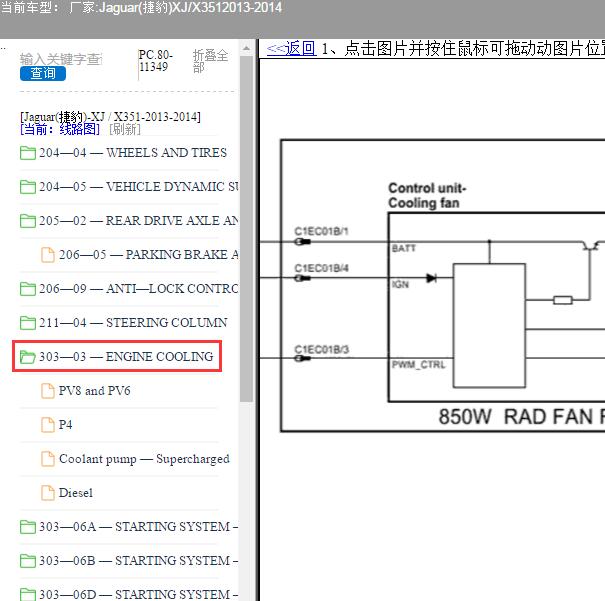Image resolution: width=605 pixels, height=601 pixels.
Task: Click document icon beside Diesel
Action: pyautogui.click(x=48, y=493)
